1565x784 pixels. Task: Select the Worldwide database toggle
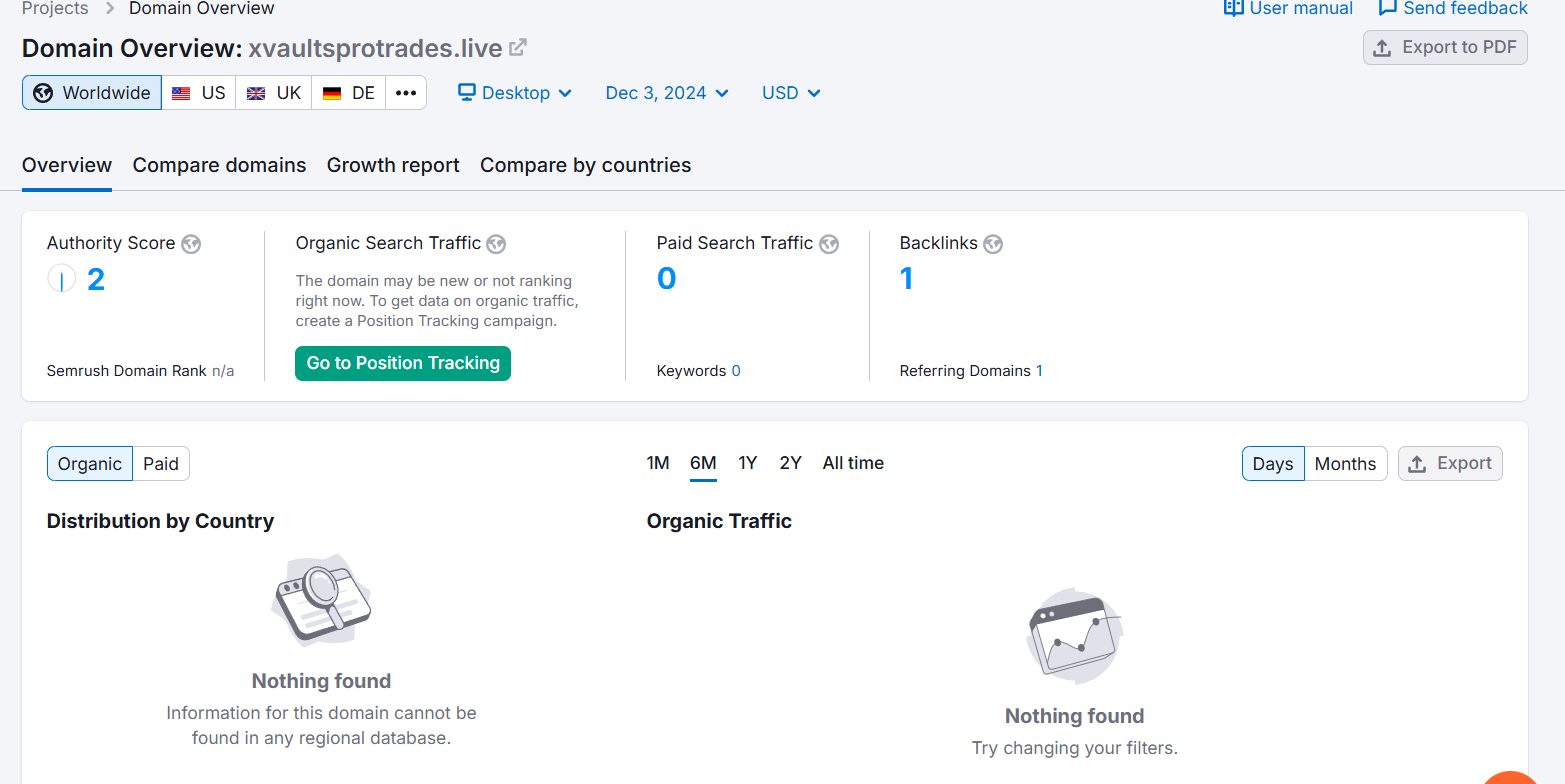pyautogui.click(x=92, y=93)
